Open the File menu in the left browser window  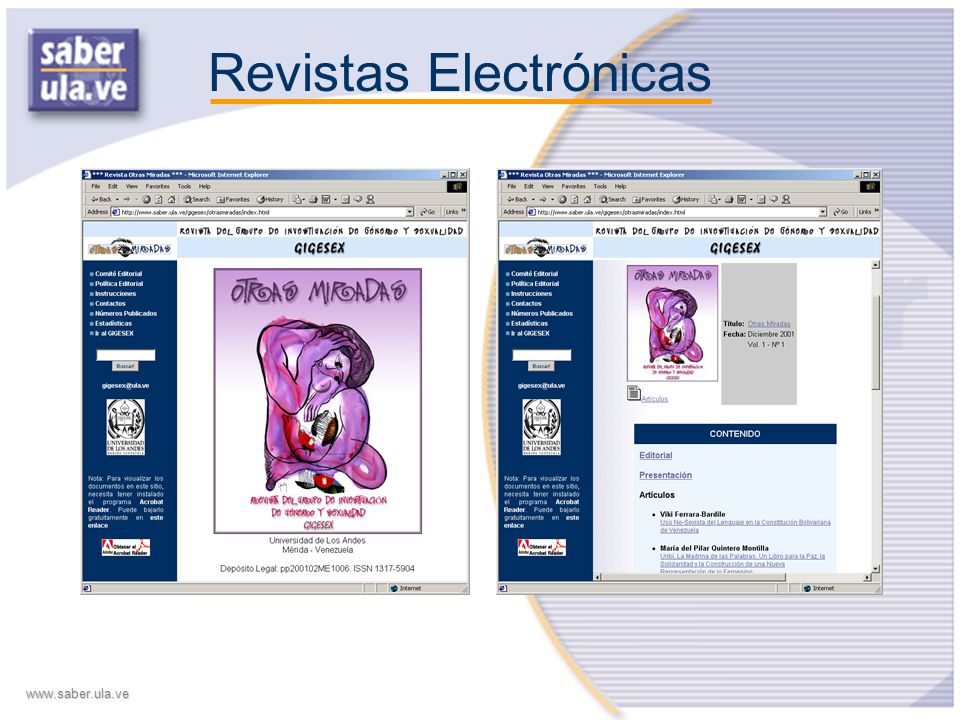pos(96,186)
